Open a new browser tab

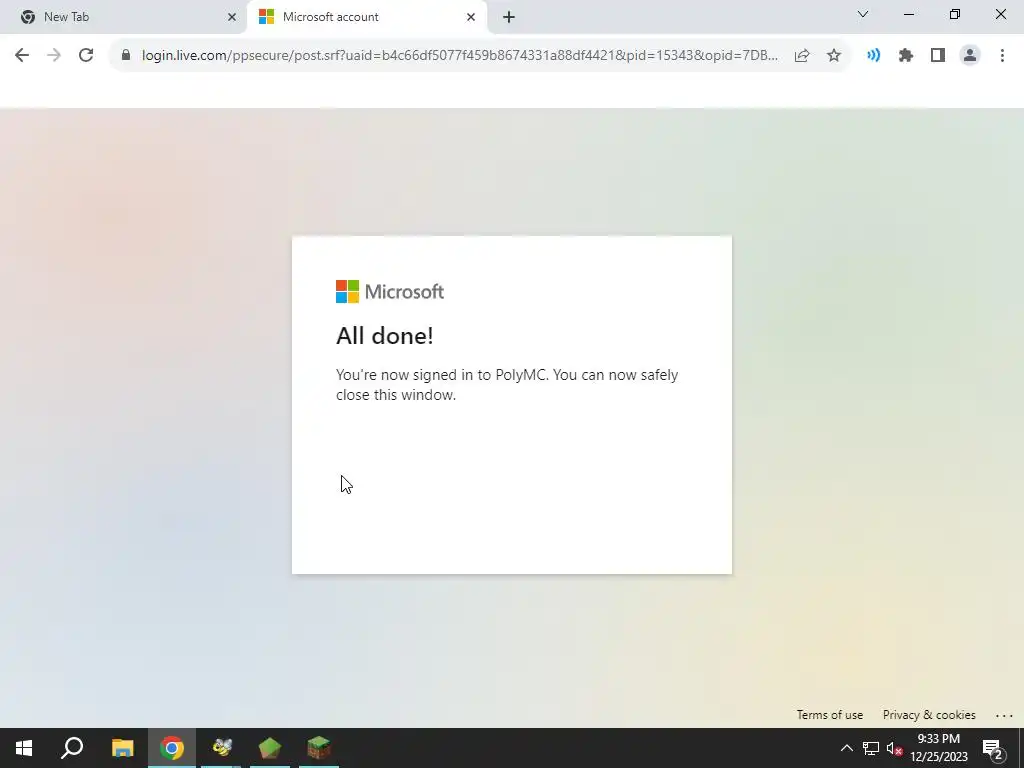[509, 18]
